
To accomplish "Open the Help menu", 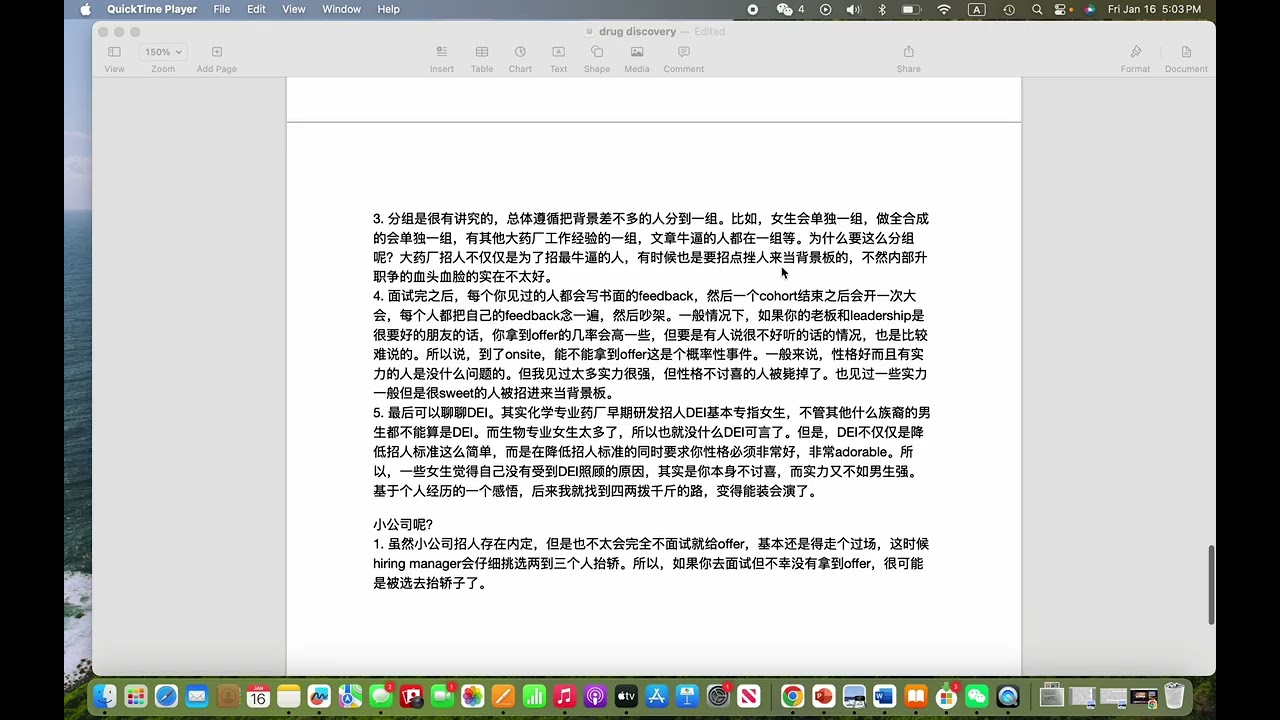I will pyautogui.click(x=388, y=9).
